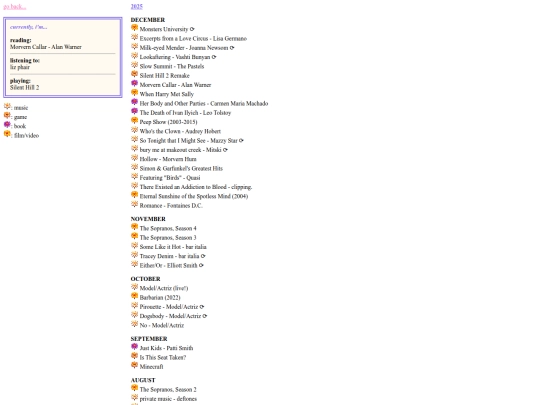Click the flower icon beside Monsters University
The height and width of the screenshot is (405, 540).
point(135,28)
